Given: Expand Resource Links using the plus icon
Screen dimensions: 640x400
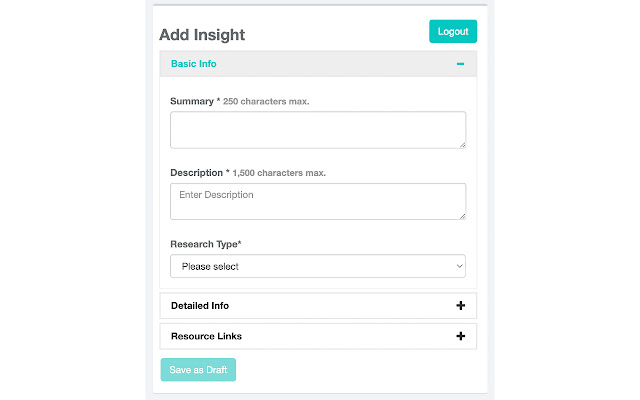Looking at the screenshot, I should 460,337.
